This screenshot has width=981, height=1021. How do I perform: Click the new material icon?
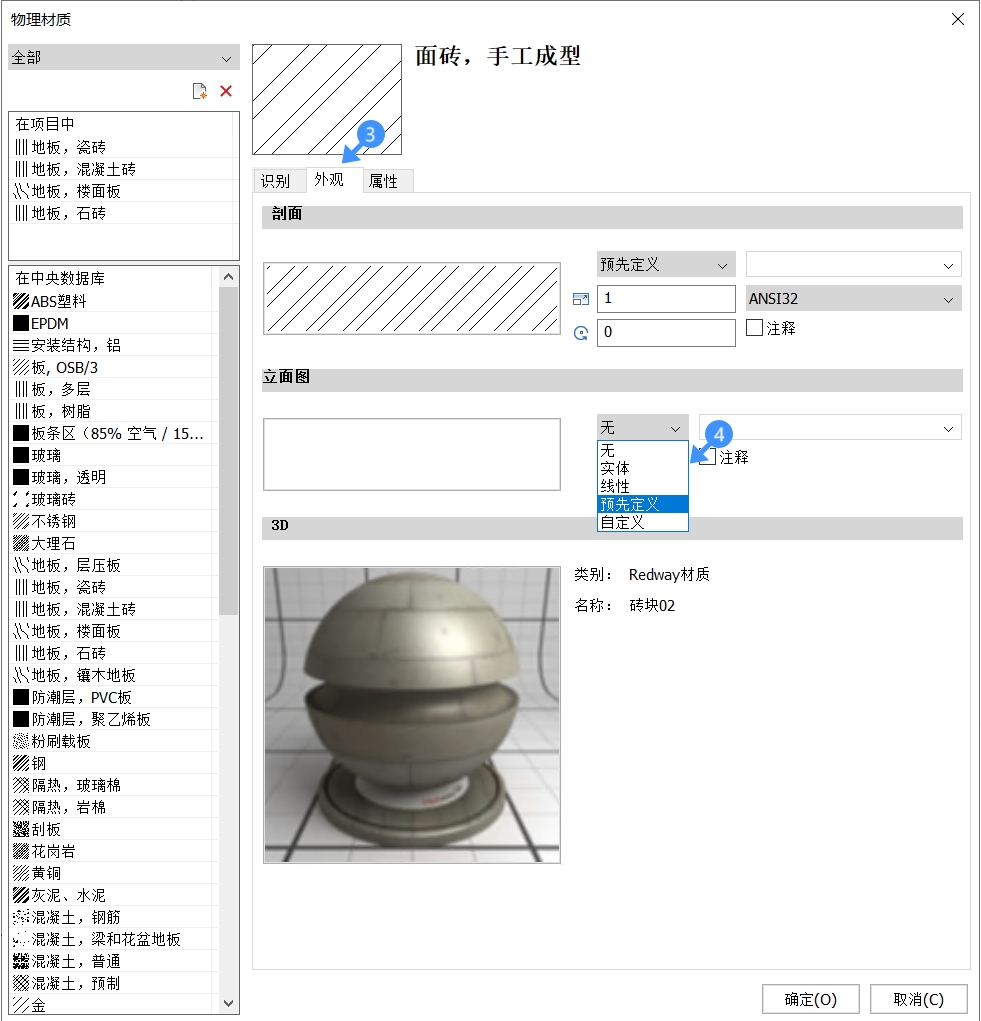point(200,91)
